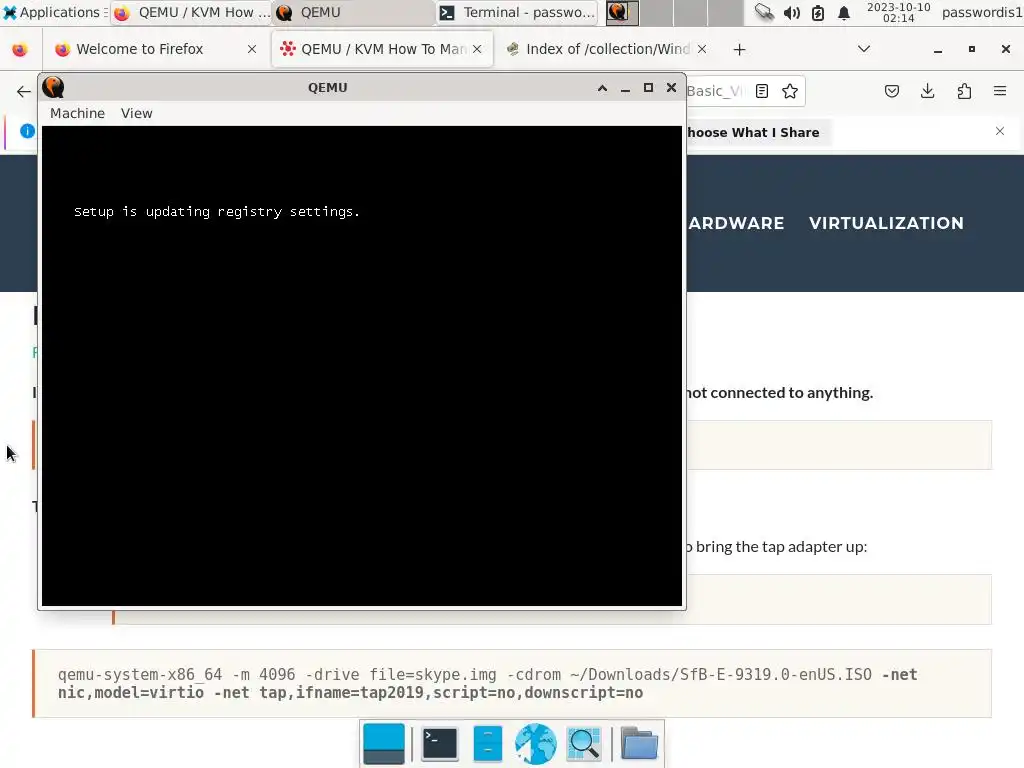Open the file manager from the dock
Screen dimensions: 1024x768
[x=487, y=744]
